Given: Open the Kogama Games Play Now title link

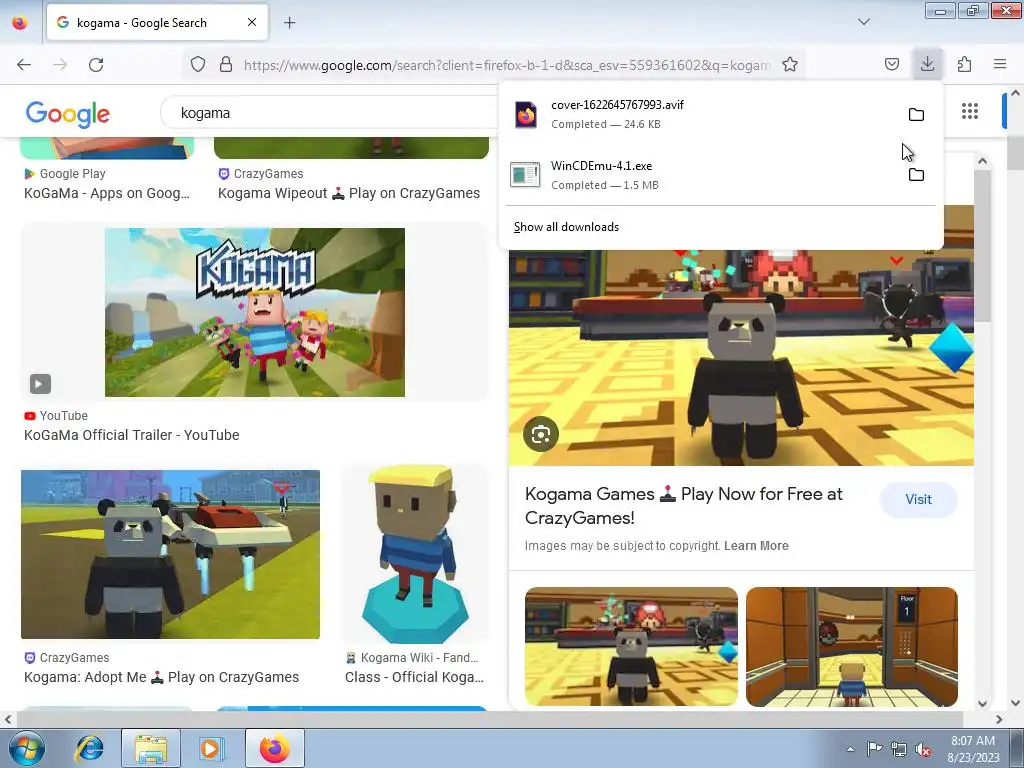Looking at the screenshot, I should tap(684, 505).
